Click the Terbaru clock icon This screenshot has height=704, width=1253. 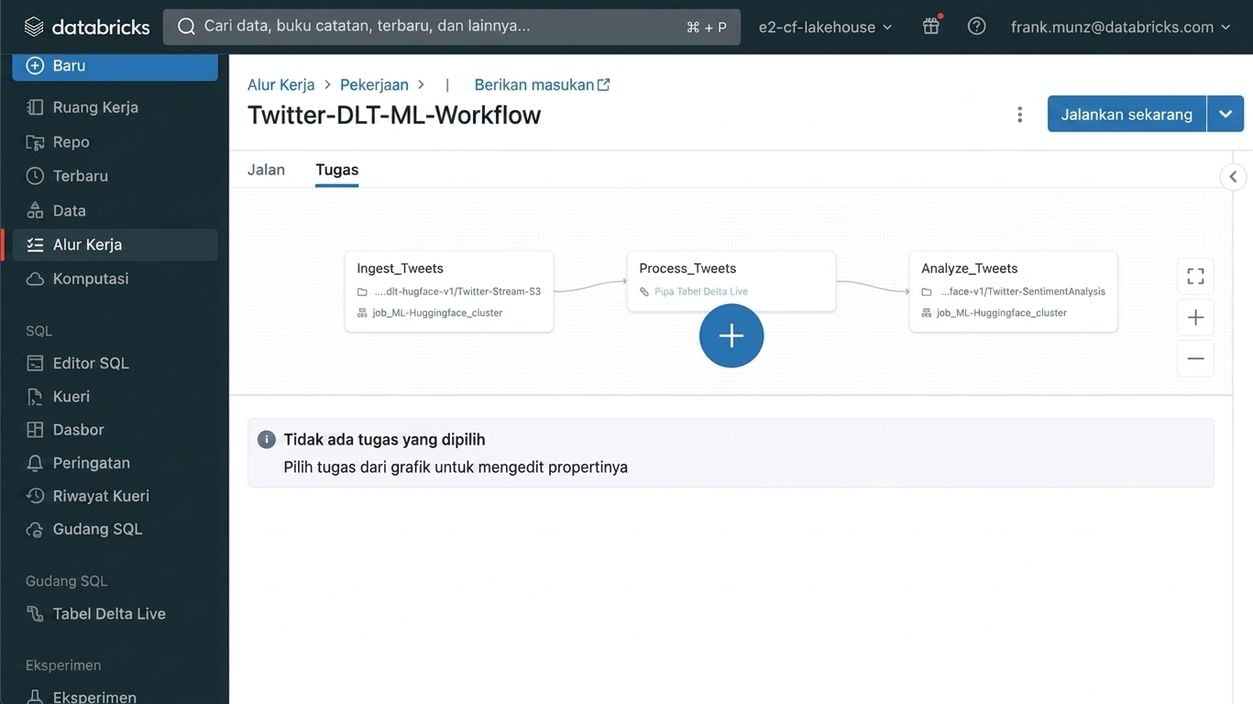(x=35, y=176)
